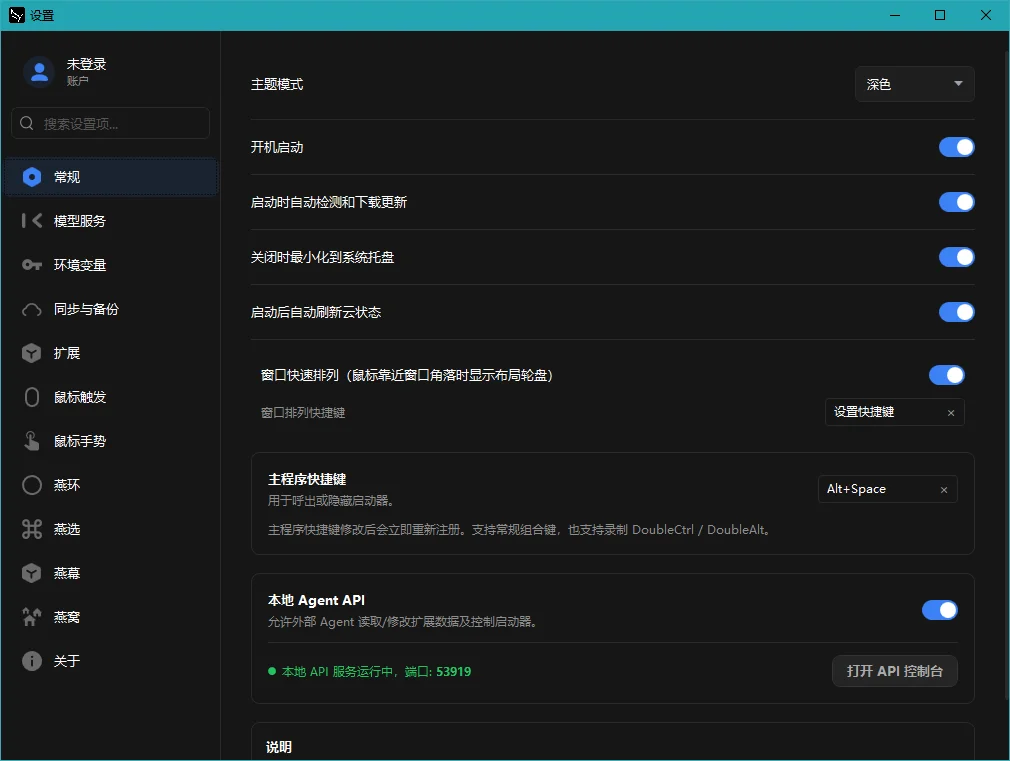Viewport: 1010px width, 761px height.
Task: Open the 关于 page
Action: (x=111, y=661)
